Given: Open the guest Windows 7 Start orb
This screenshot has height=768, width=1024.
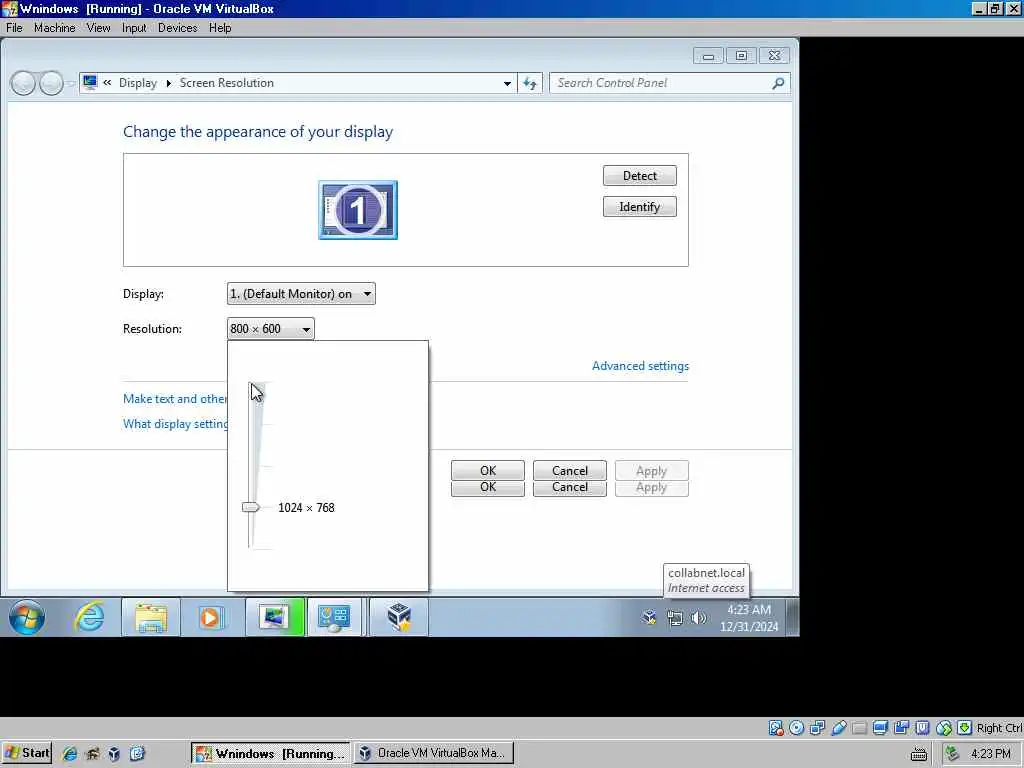Looking at the screenshot, I should click(x=27, y=617).
